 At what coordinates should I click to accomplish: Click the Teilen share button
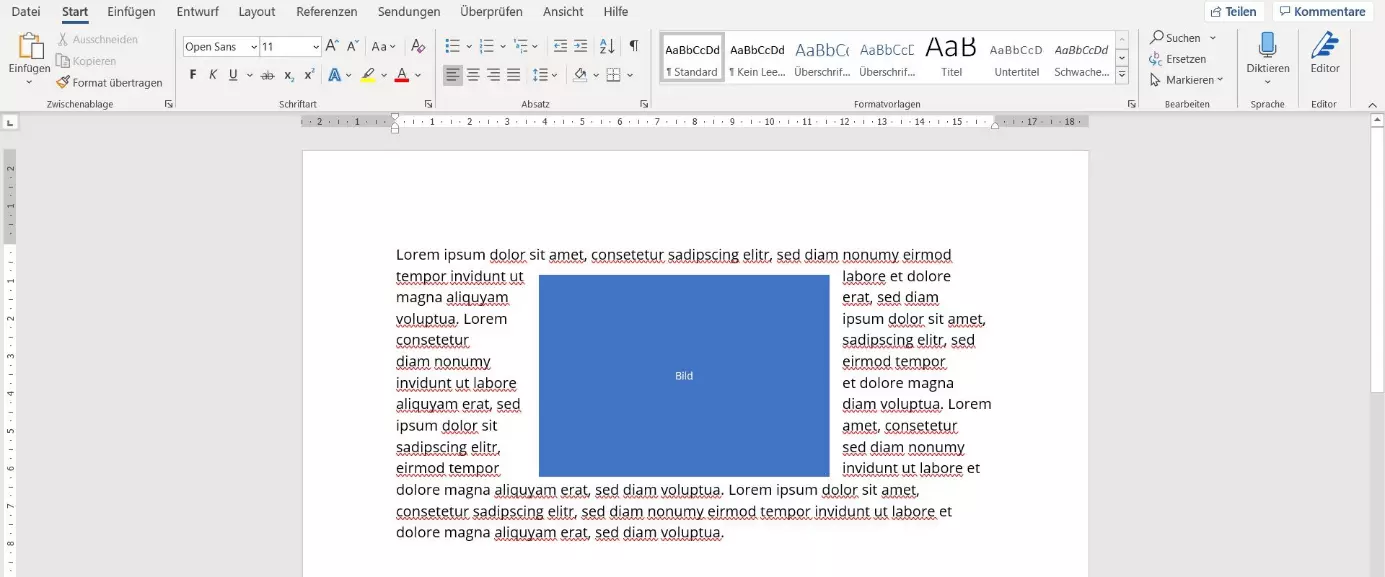pos(1234,12)
